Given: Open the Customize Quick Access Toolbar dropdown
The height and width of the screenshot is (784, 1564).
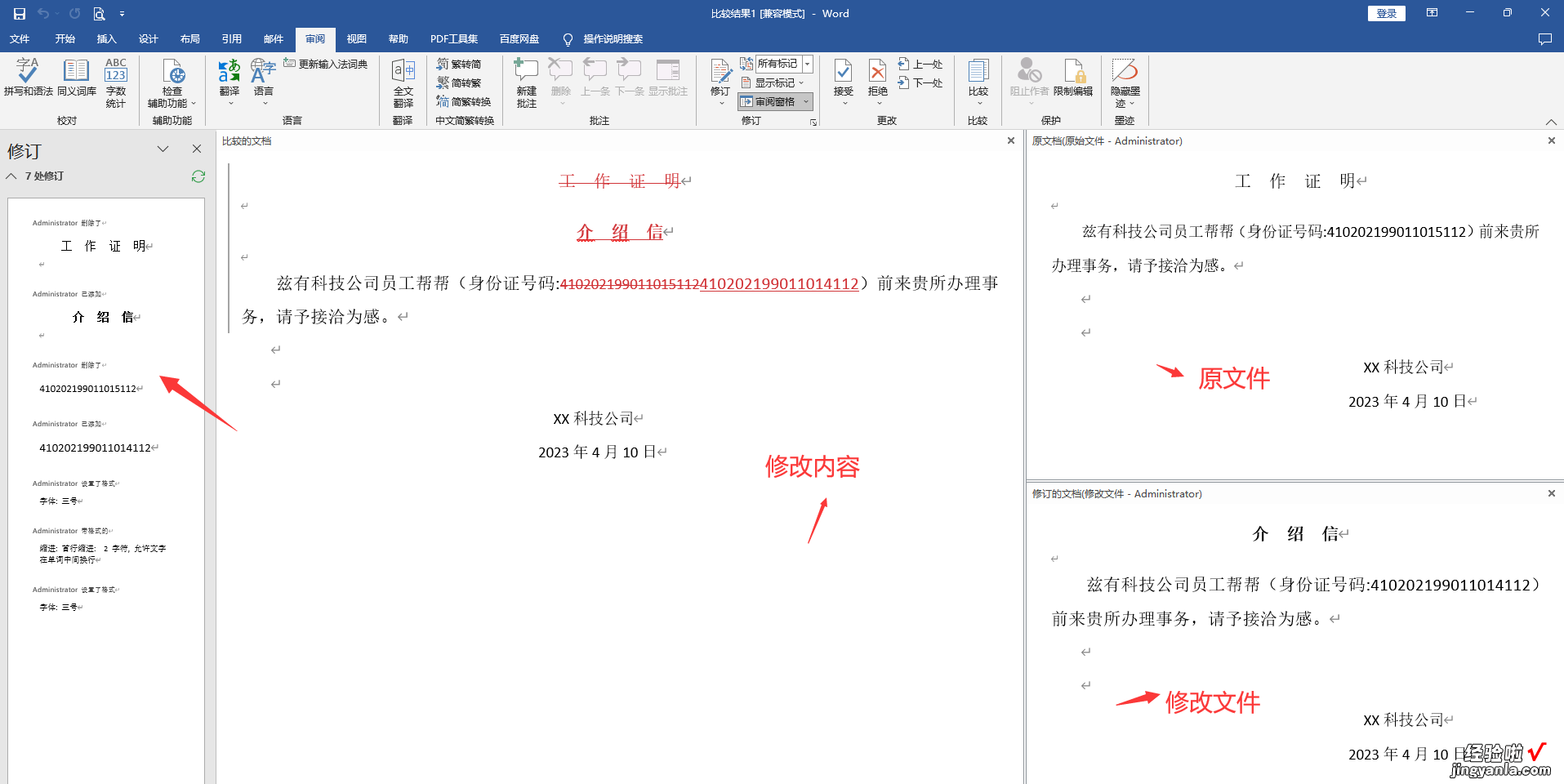Looking at the screenshot, I should tap(123, 14).
